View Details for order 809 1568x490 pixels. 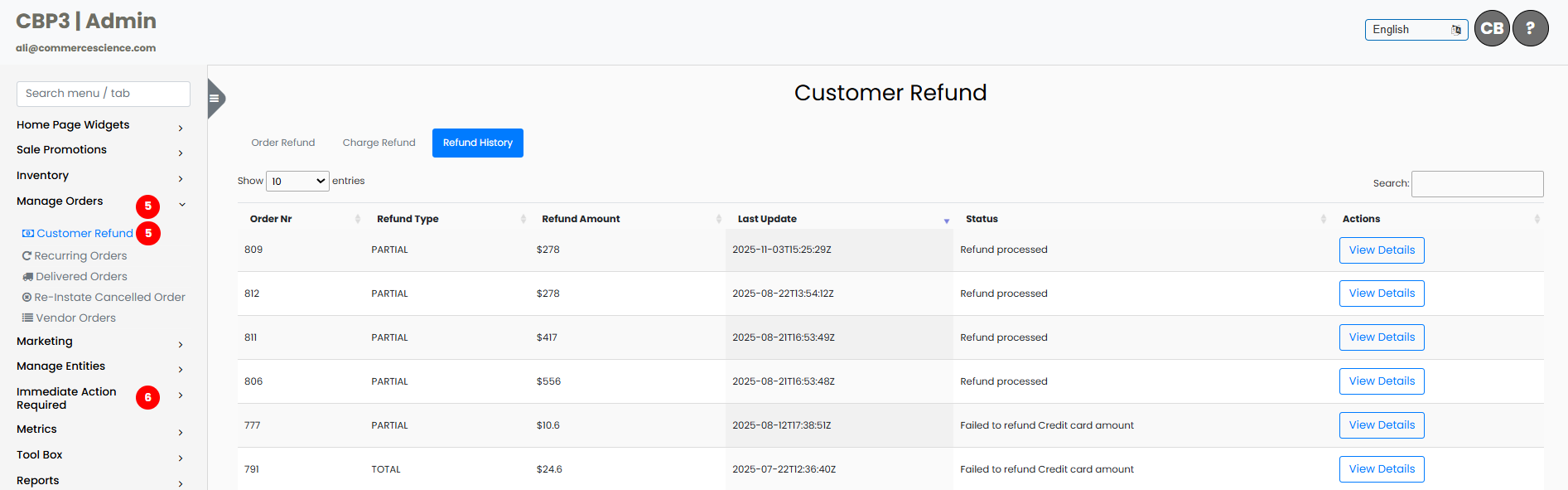(1381, 250)
